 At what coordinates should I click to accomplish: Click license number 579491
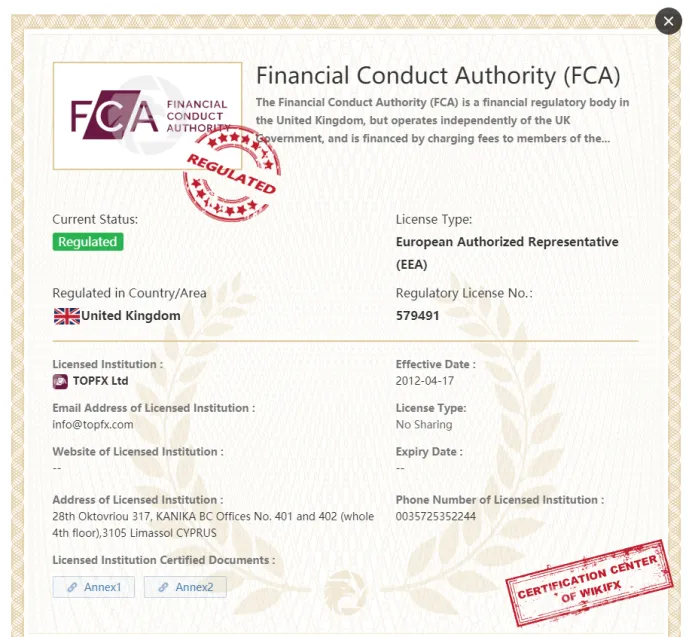tap(417, 316)
